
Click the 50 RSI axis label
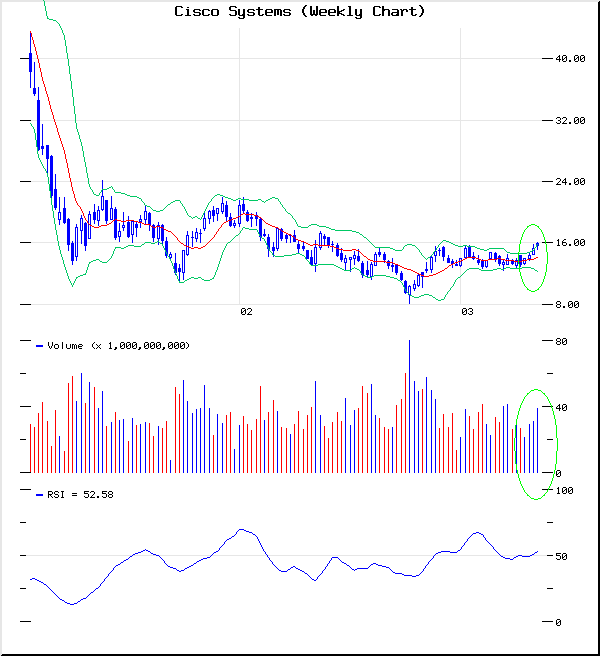tap(561, 556)
